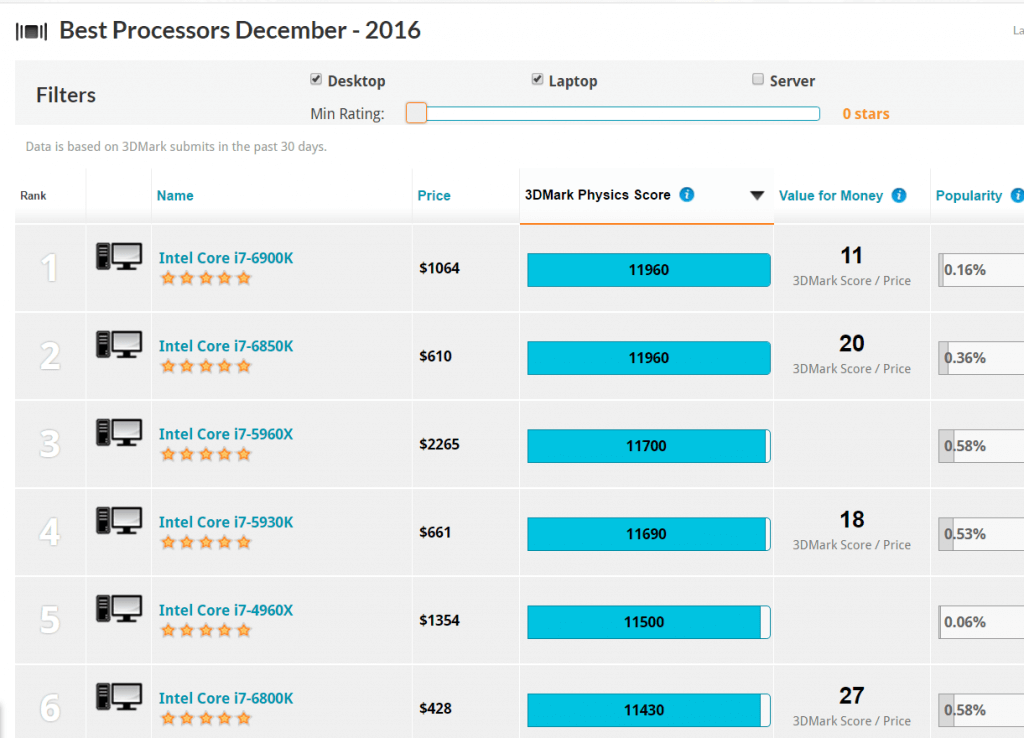Click the value for money score 20
The height and width of the screenshot is (738, 1024).
852,344
